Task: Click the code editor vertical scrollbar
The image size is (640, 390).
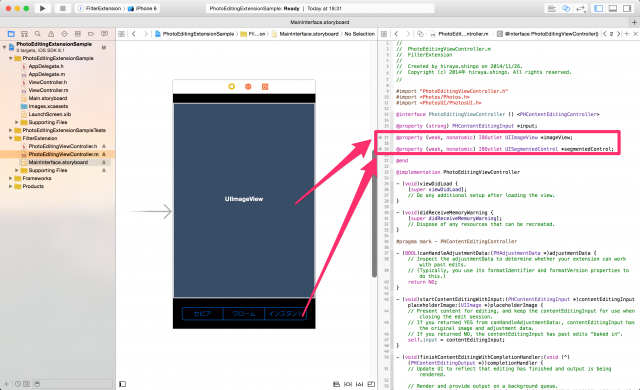Action: coord(374,214)
